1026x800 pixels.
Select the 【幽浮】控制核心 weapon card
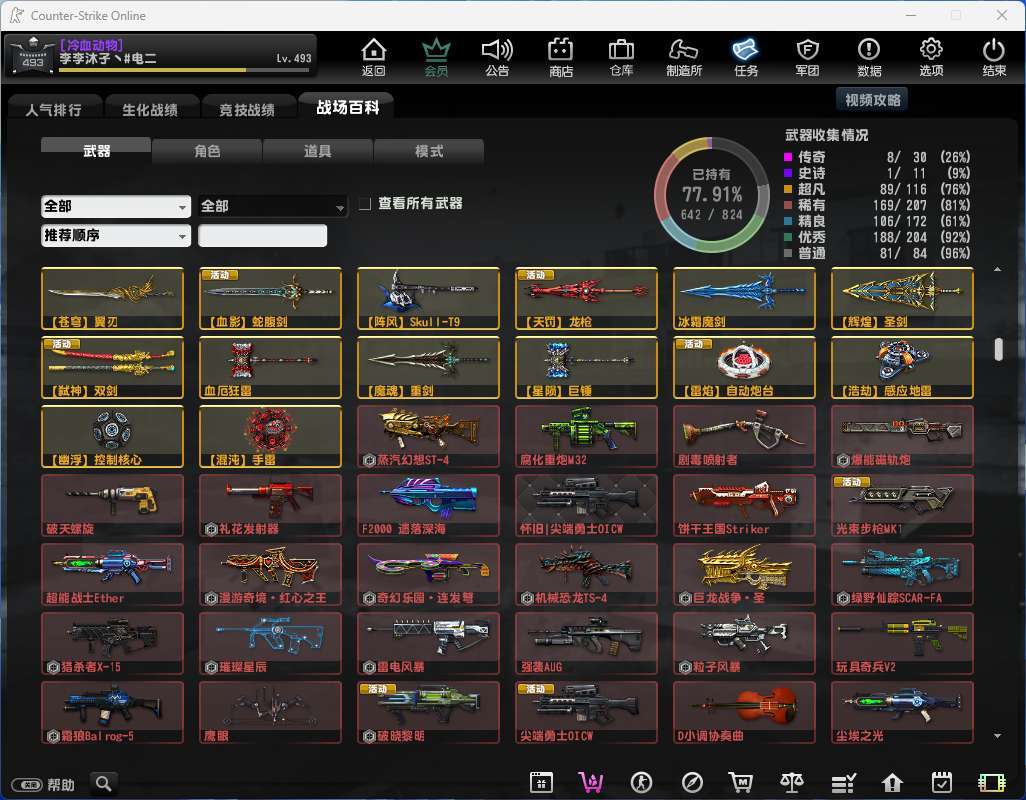(113, 436)
